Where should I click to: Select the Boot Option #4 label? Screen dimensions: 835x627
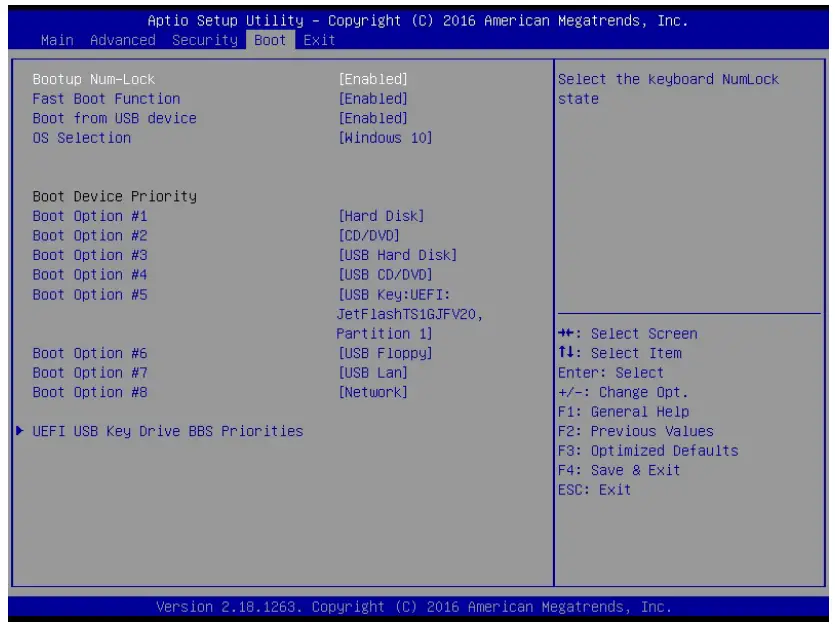click(x=90, y=275)
